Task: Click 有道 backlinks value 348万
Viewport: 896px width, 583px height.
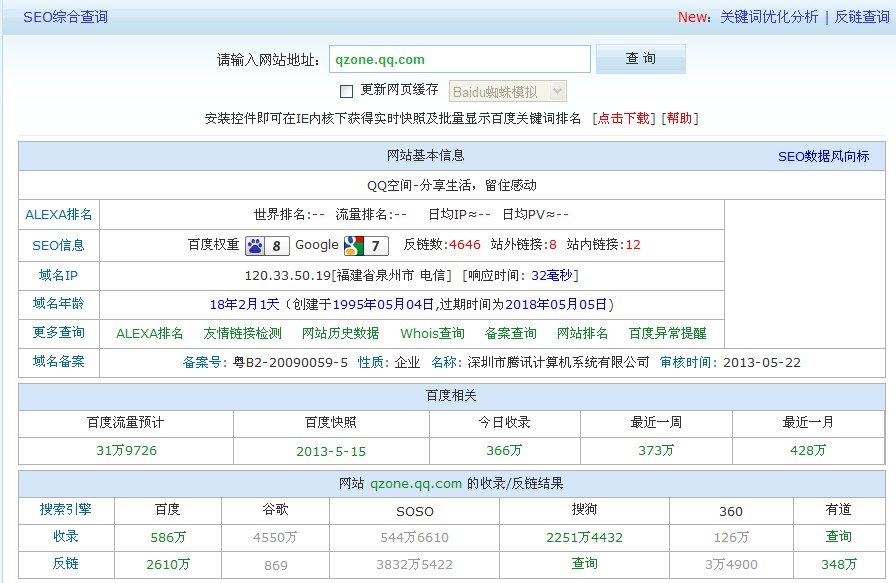Action: click(x=839, y=565)
